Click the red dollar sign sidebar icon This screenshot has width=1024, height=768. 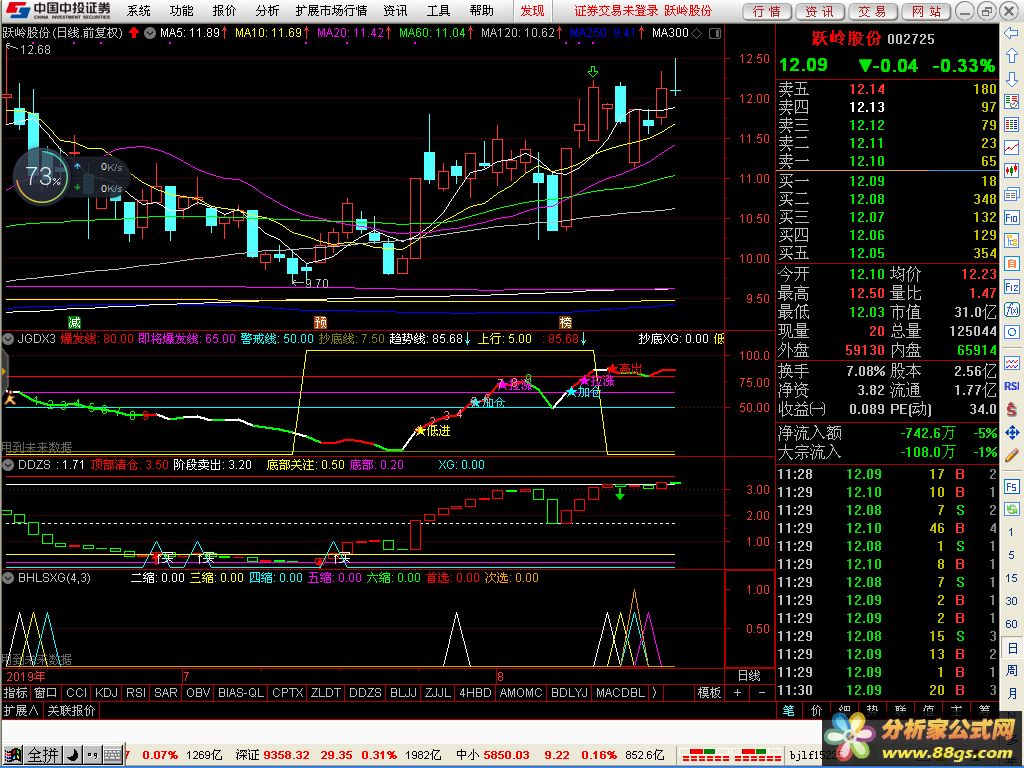pos(1011,409)
